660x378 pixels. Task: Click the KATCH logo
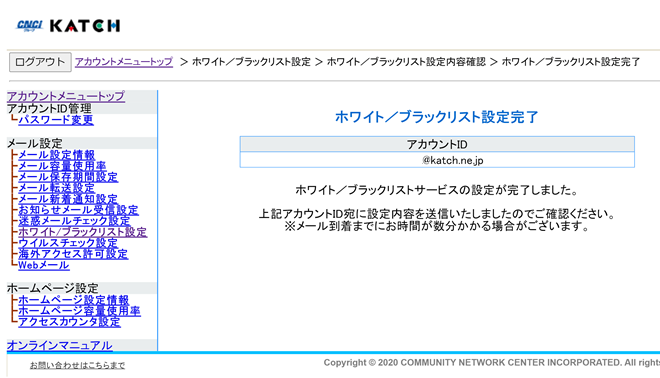tap(85, 26)
